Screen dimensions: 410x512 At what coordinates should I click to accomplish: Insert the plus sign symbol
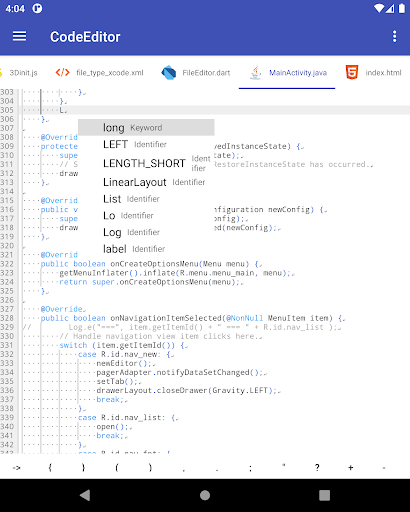click(350, 468)
